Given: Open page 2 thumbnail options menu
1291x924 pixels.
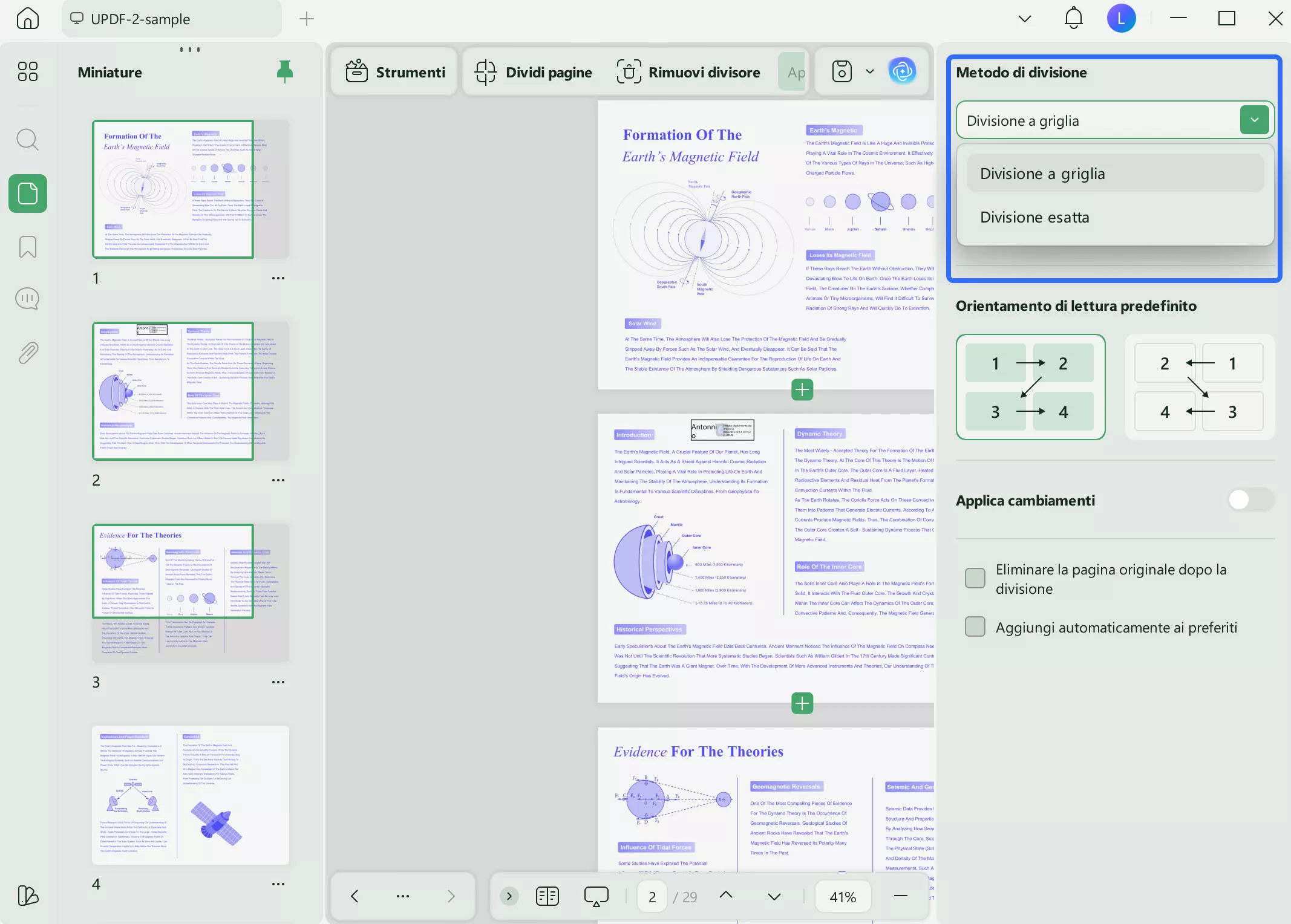Looking at the screenshot, I should (278, 480).
